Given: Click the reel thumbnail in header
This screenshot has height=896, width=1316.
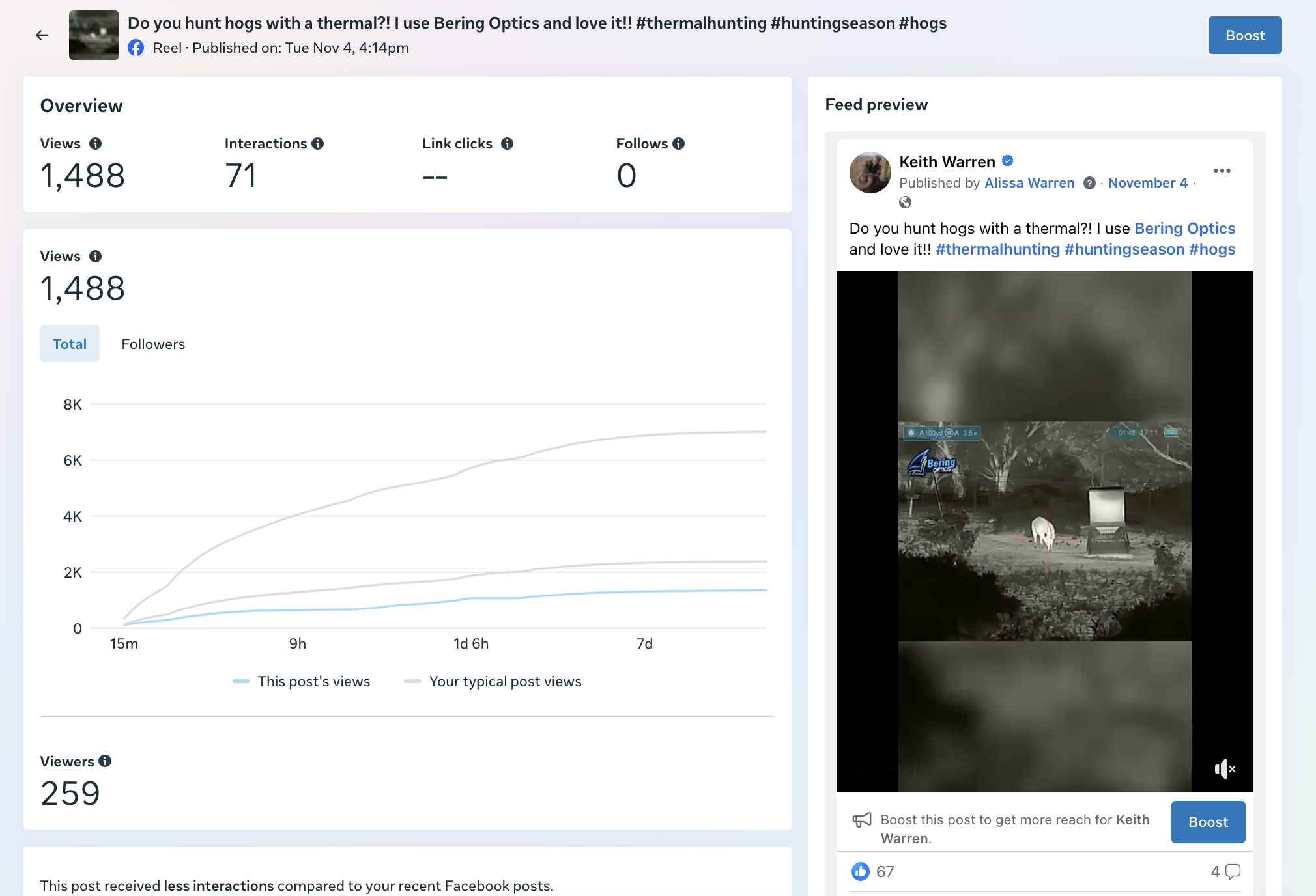Looking at the screenshot, I should 94,35.
